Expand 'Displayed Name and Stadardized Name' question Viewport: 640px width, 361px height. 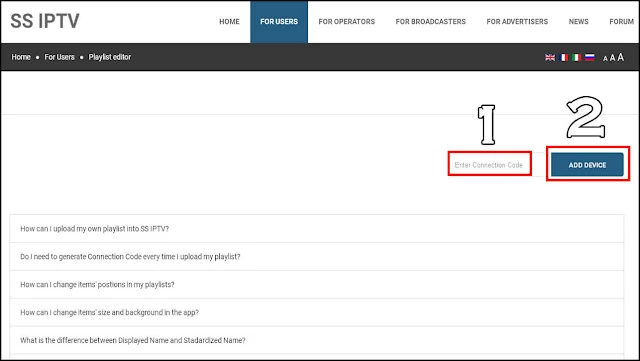click(x=317, y=340)
